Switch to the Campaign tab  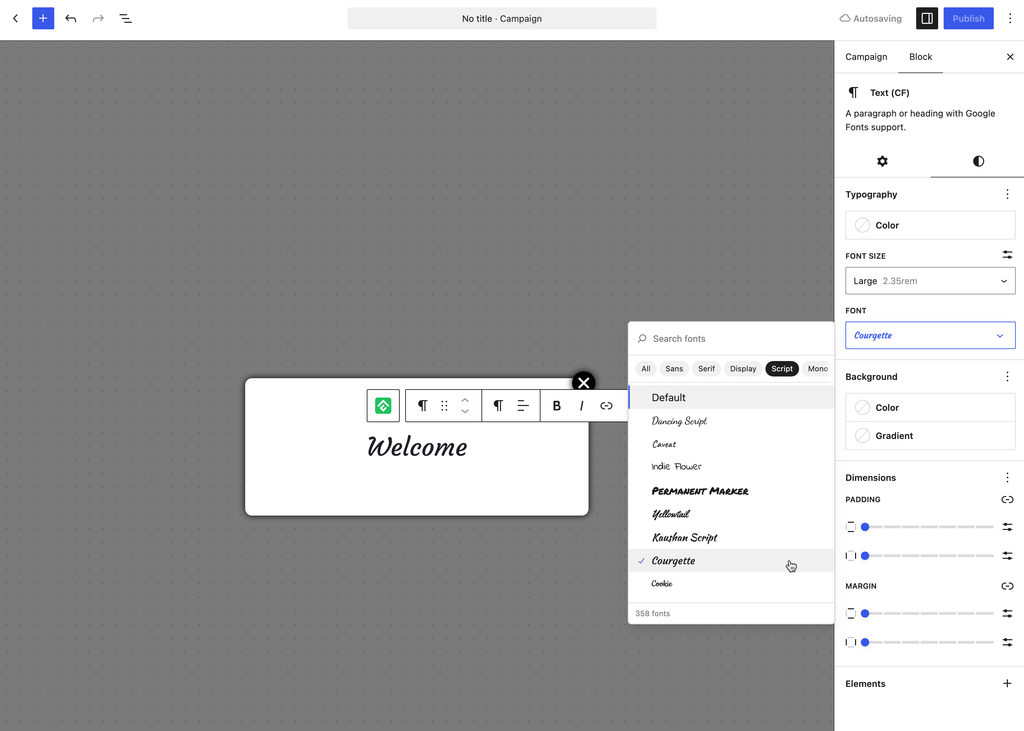(866, 57)
